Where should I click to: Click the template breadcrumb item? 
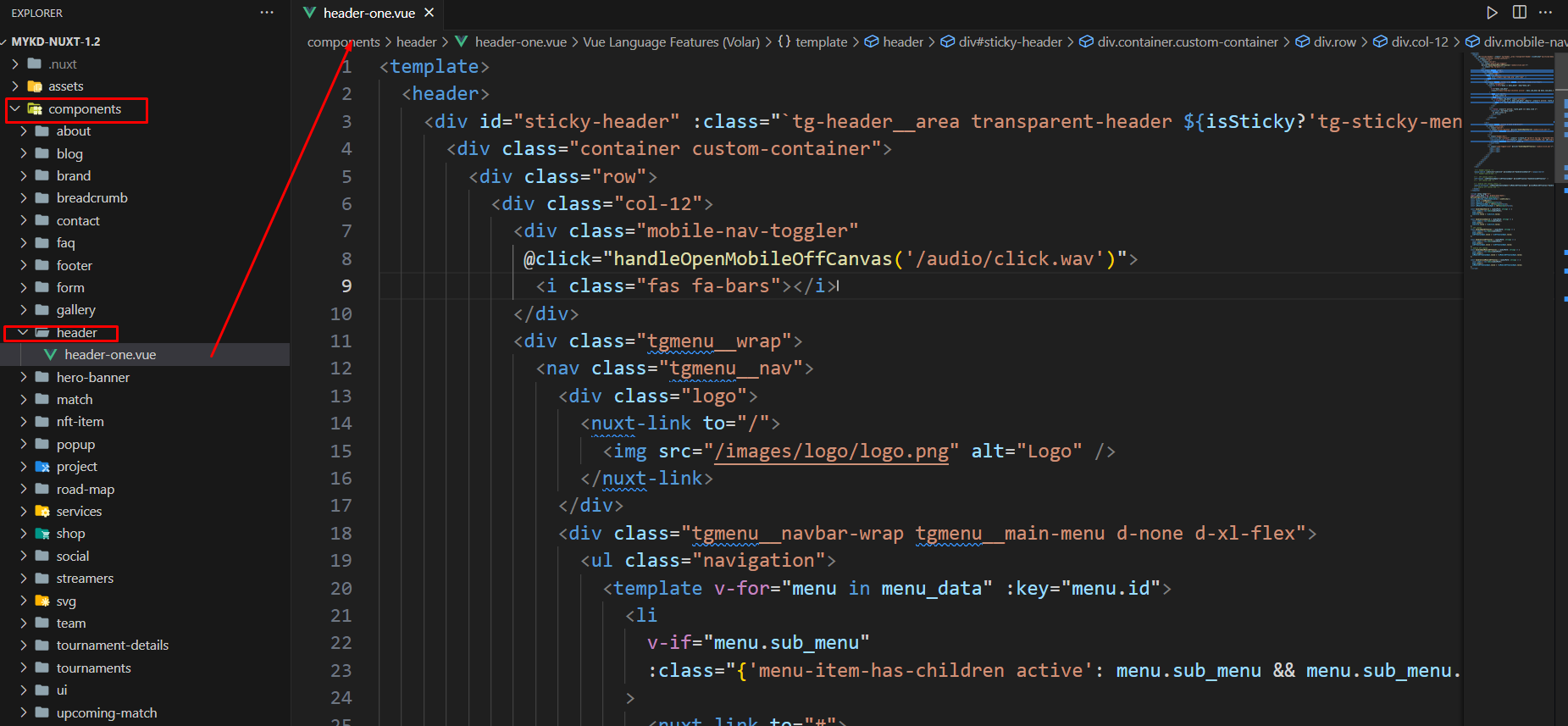pos(821,42)
